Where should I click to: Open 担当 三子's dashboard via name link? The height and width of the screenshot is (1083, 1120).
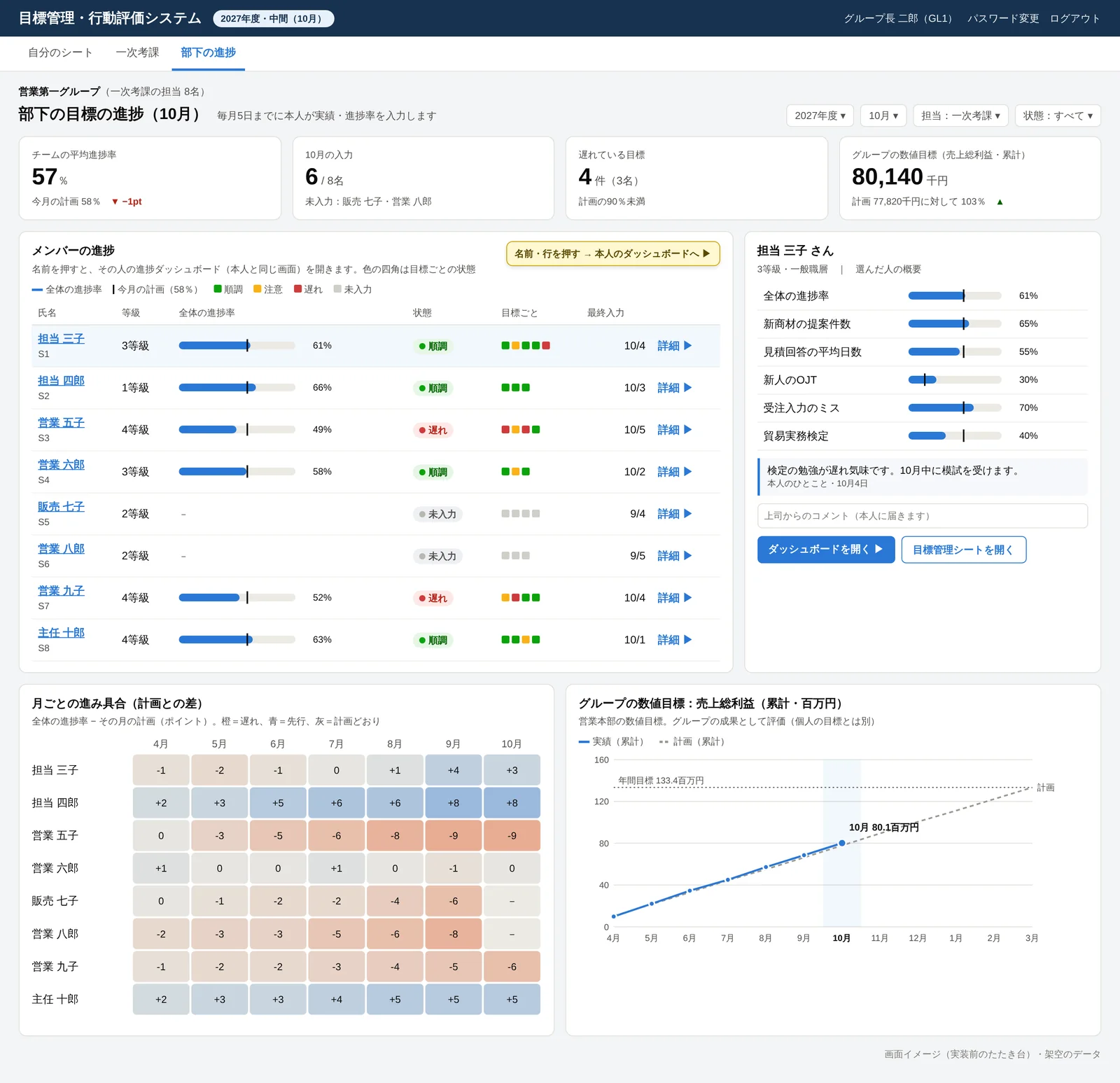coord(61,338)
